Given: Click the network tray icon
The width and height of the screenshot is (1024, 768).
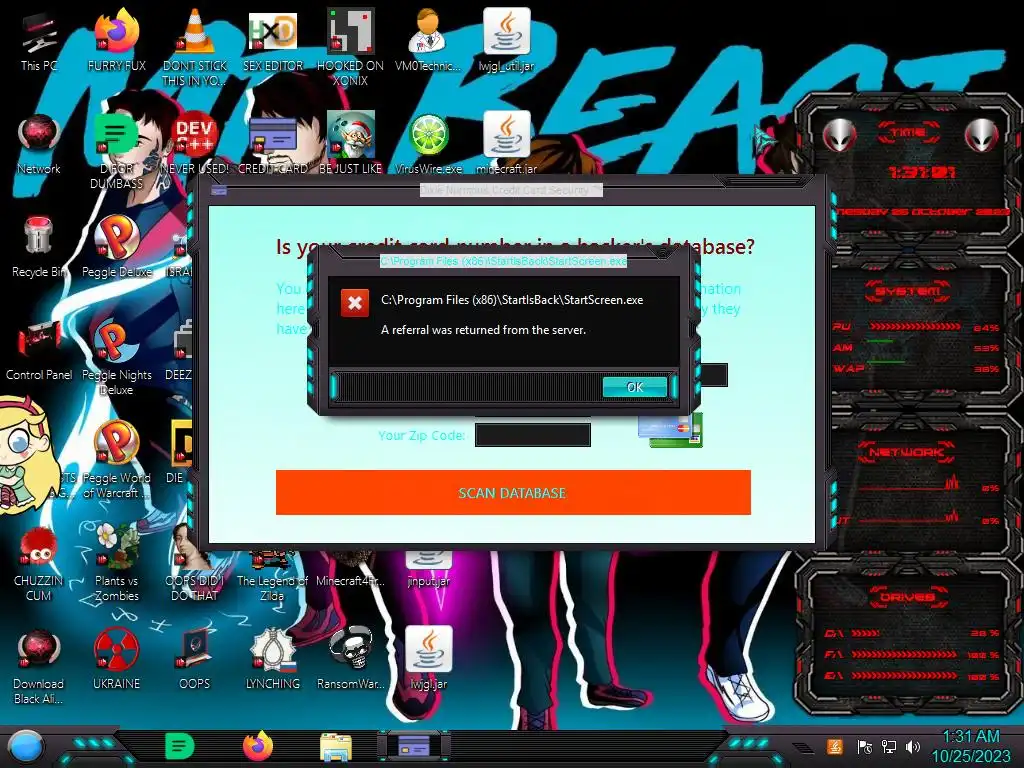Looking at the screenshot, I should pos(889,747).
